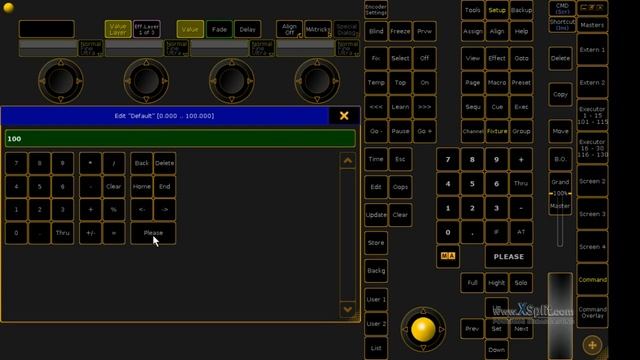Open the Command Overlay tab

point(592,312)
